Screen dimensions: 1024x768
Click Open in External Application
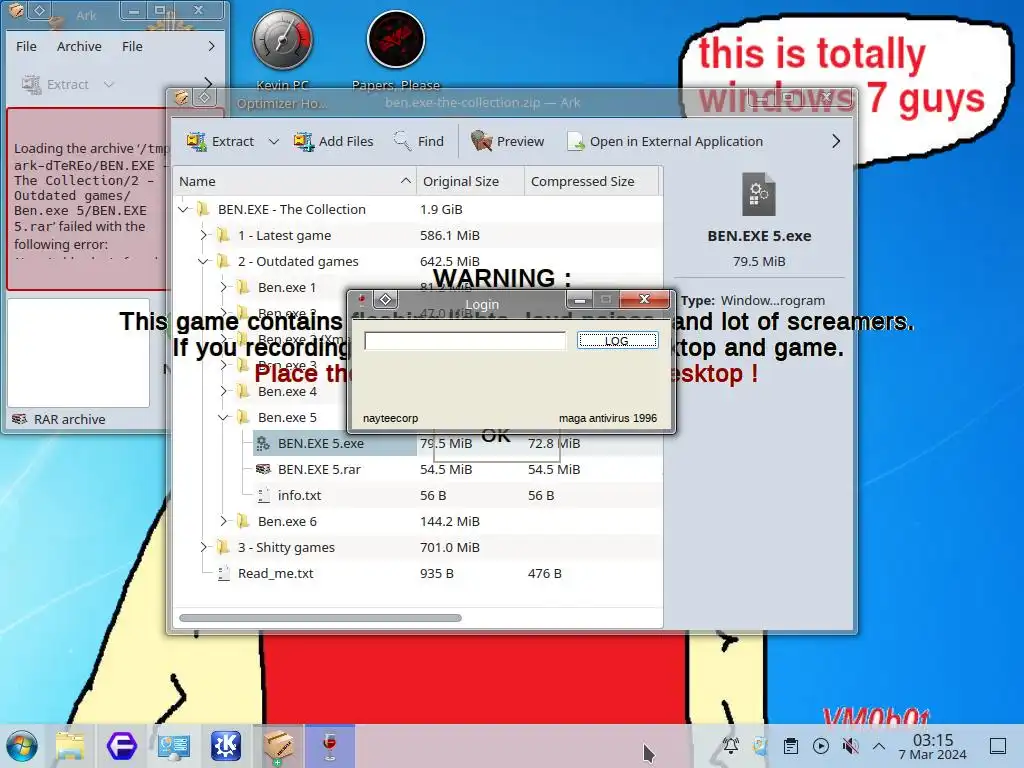[665, 141]
